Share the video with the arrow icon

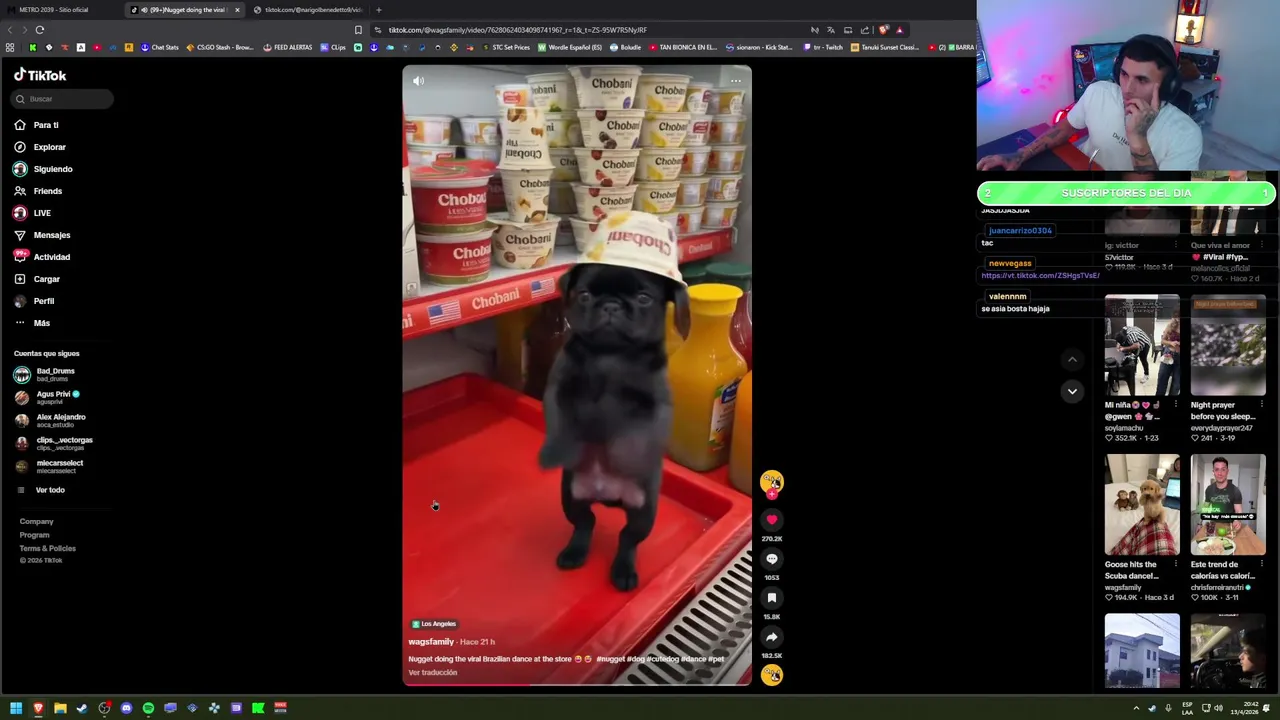pos(771,637)
